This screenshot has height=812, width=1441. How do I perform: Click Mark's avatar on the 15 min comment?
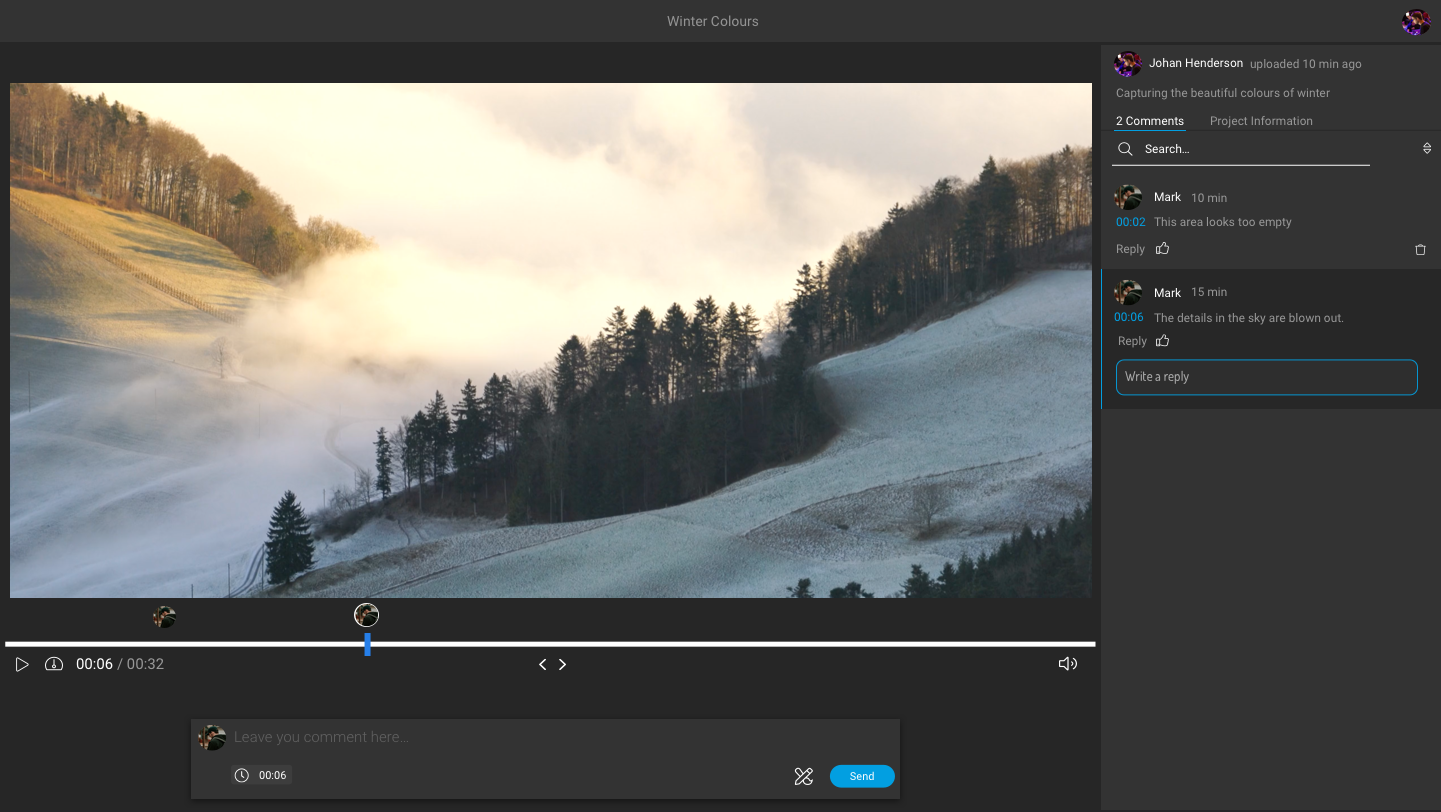click(1129, 293)
